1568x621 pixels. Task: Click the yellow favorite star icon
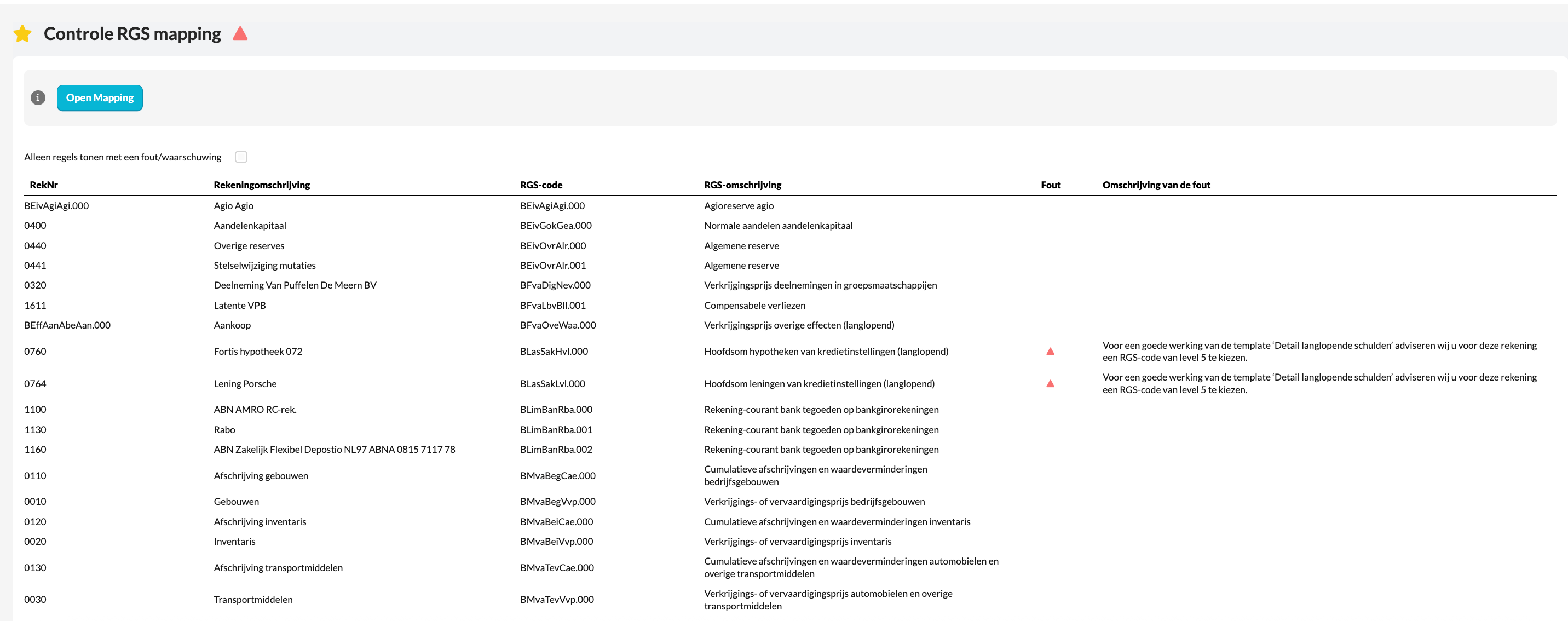tap(22, 33)
